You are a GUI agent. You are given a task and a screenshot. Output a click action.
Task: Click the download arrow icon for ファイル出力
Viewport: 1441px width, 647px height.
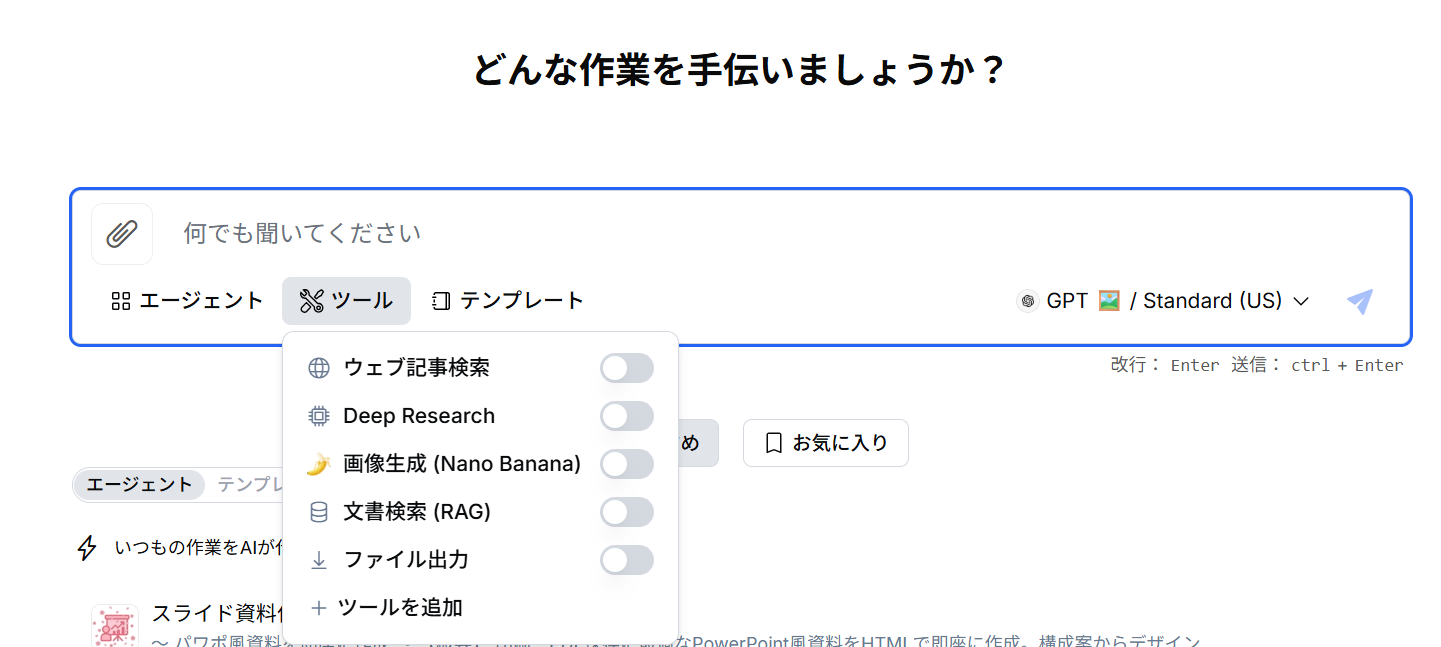(319, 560)
